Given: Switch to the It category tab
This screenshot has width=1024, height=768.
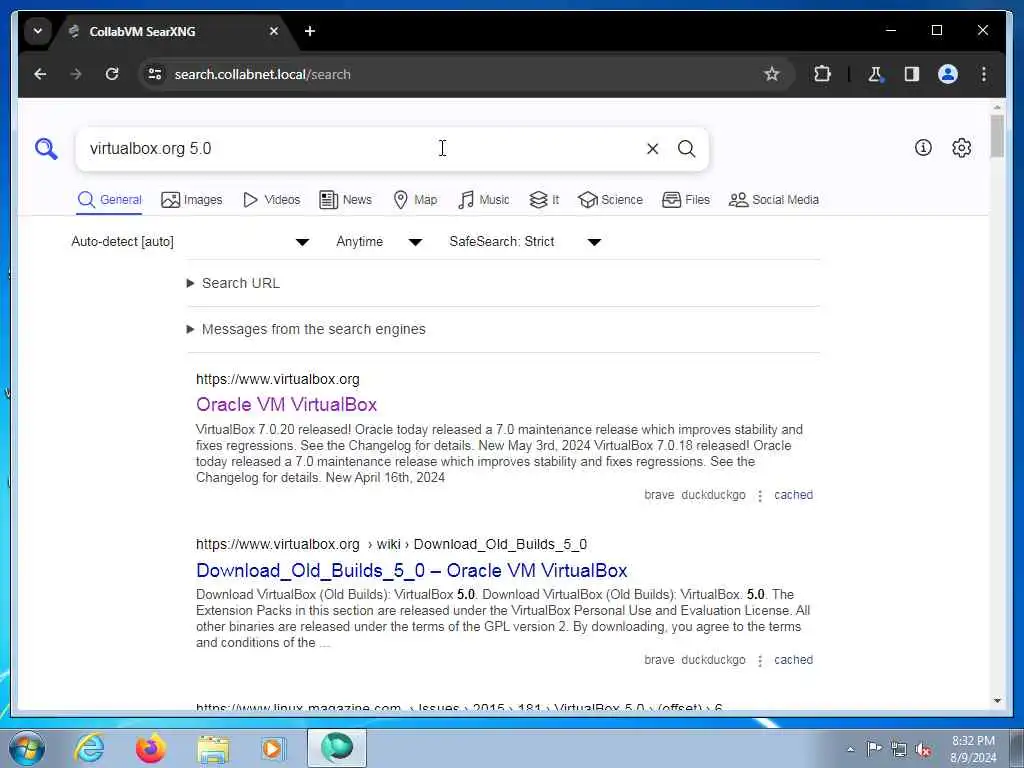Looking at the screenshot, I should pyautogui.click(x=544, y=200).
